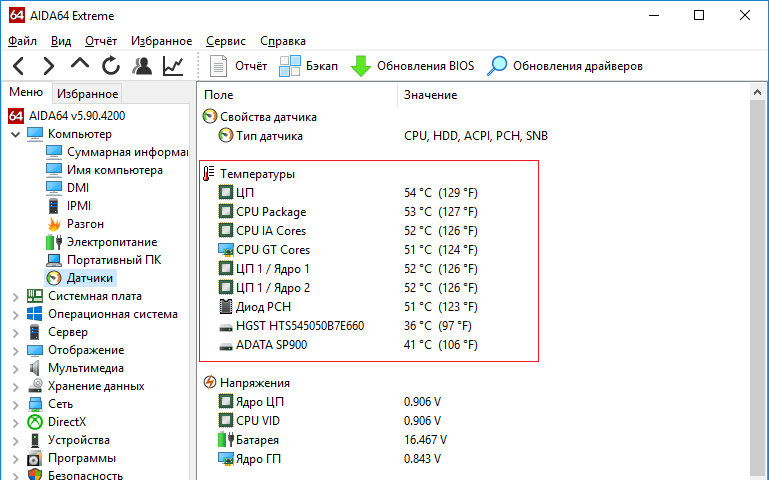
Task: Refresh the sensor readings
Action: pyautogui.click(x=111, y=66)
